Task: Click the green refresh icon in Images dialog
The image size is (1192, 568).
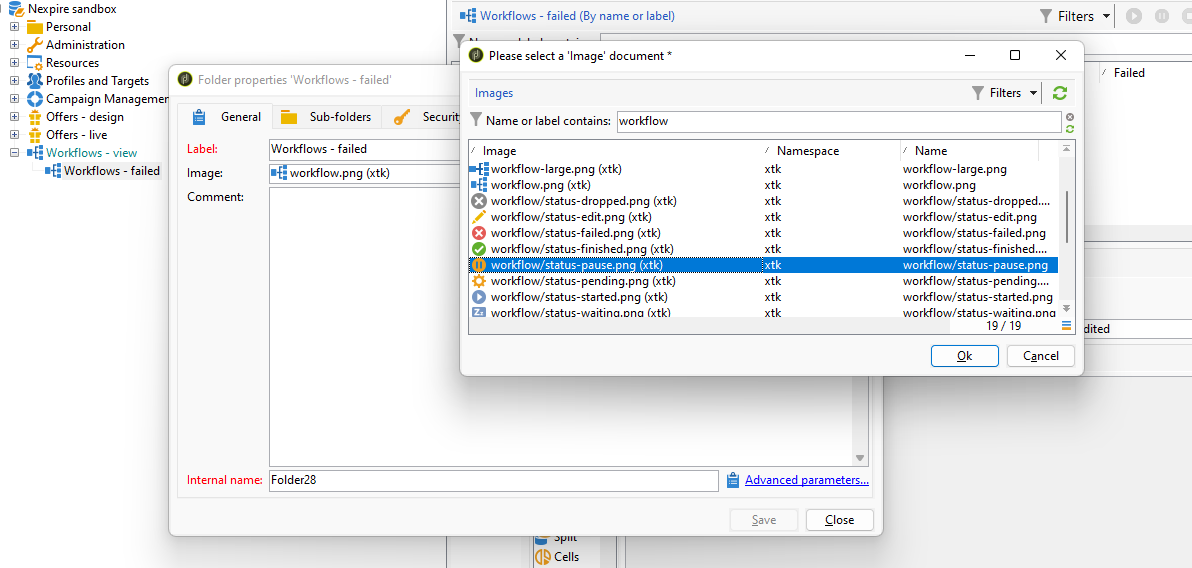Action: [x=1060, y=93]
